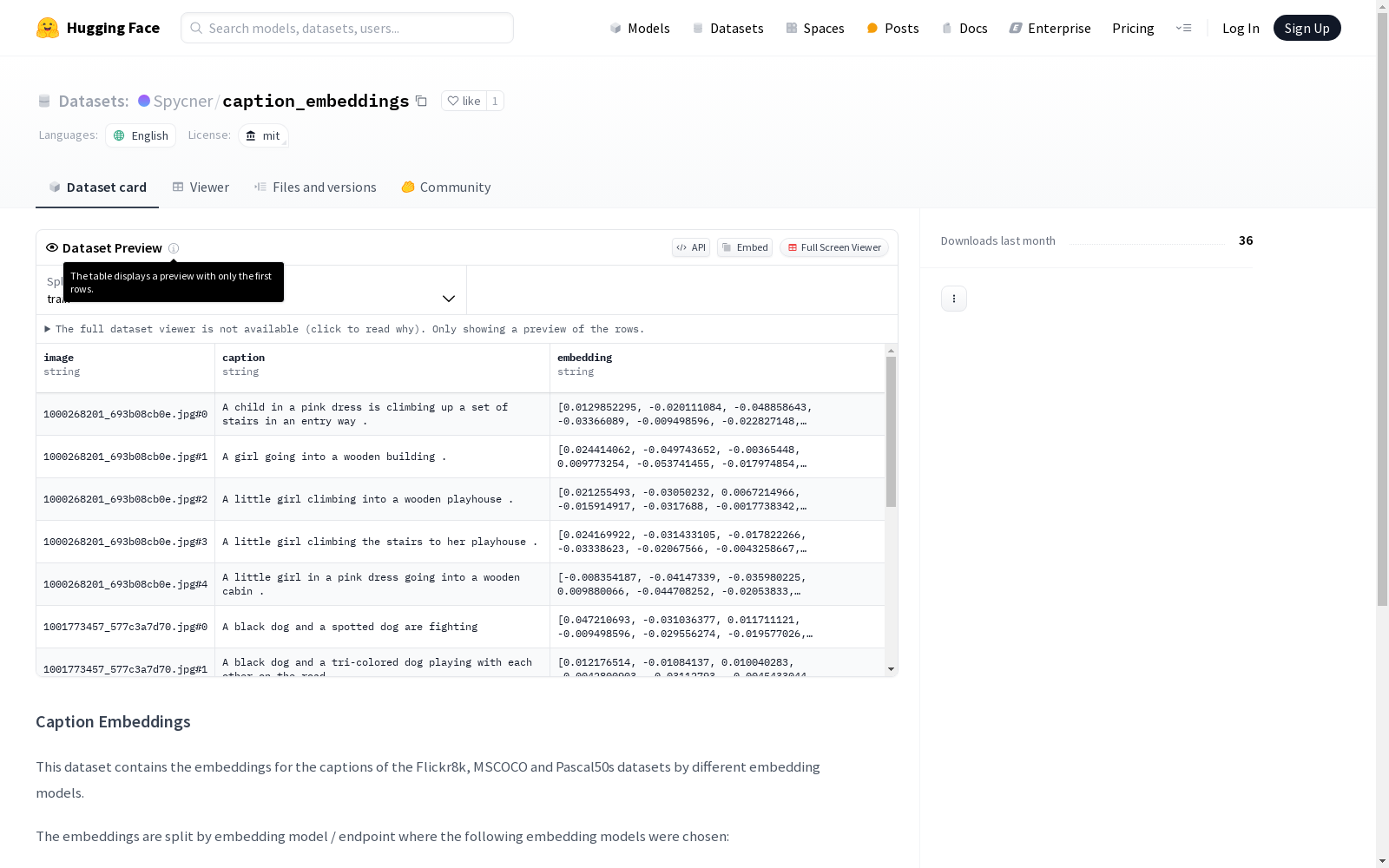The image size is (1389, 868).
Task: Open the split selection dropdown
Action: point(252,290)
